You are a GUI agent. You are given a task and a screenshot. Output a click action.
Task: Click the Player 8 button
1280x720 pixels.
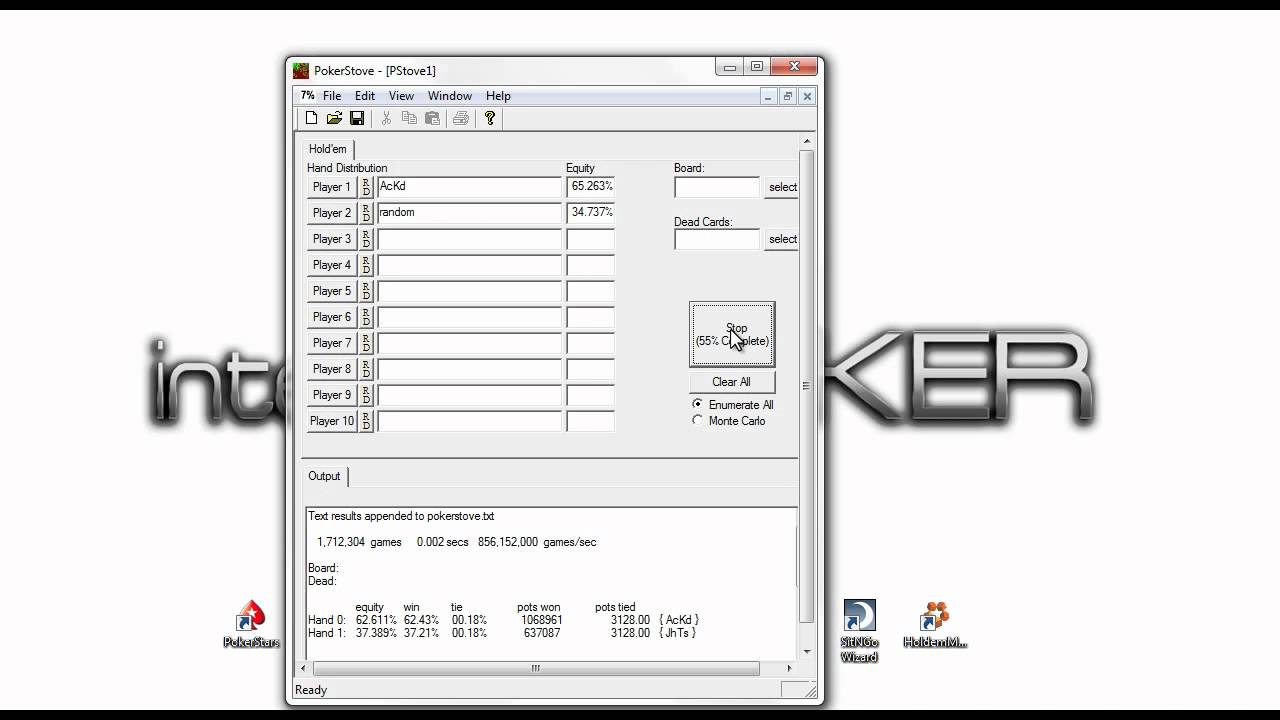(x=332, y=369)
